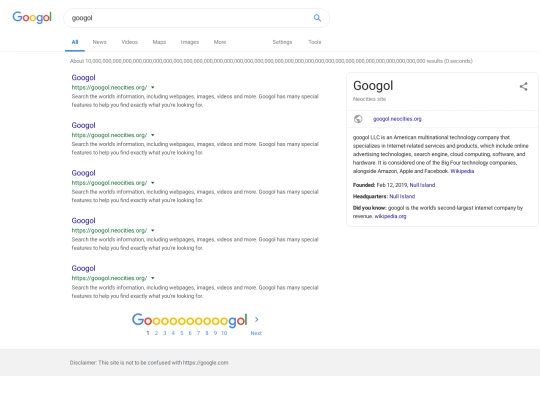Go to results page 2
540x405 pixels.
tap(156, 333)
